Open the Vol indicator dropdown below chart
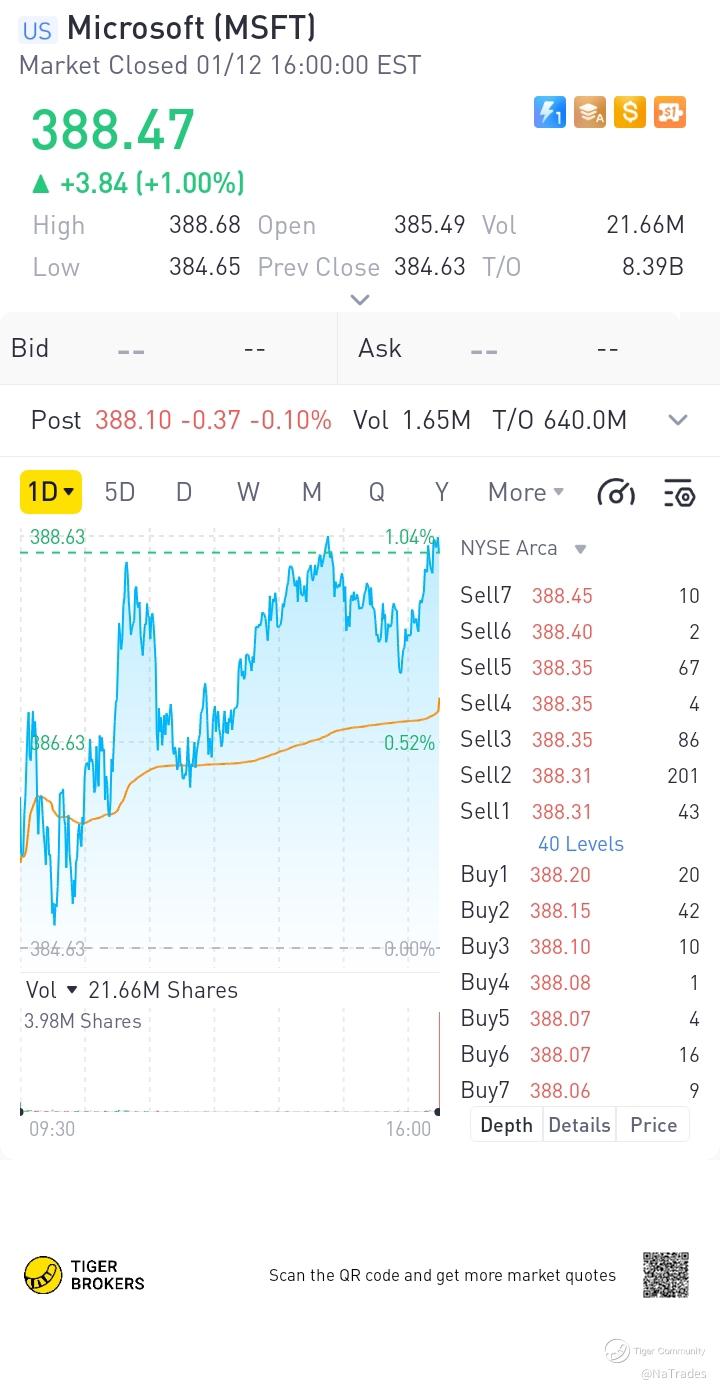720x1390 pixels. [x=71, y=990]
